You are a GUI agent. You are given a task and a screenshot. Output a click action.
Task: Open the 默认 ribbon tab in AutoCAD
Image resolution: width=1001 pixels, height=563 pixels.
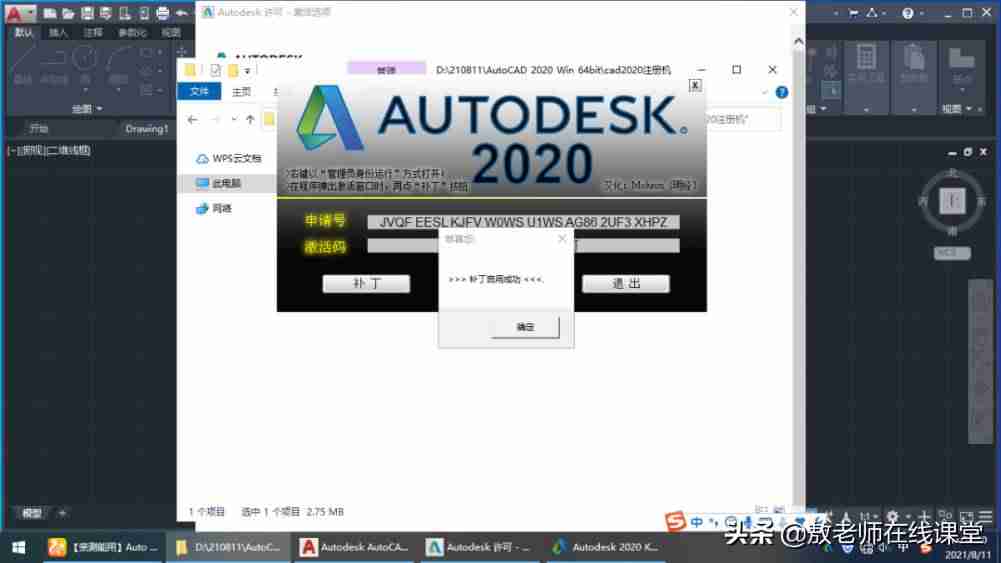tap(24, 33)
